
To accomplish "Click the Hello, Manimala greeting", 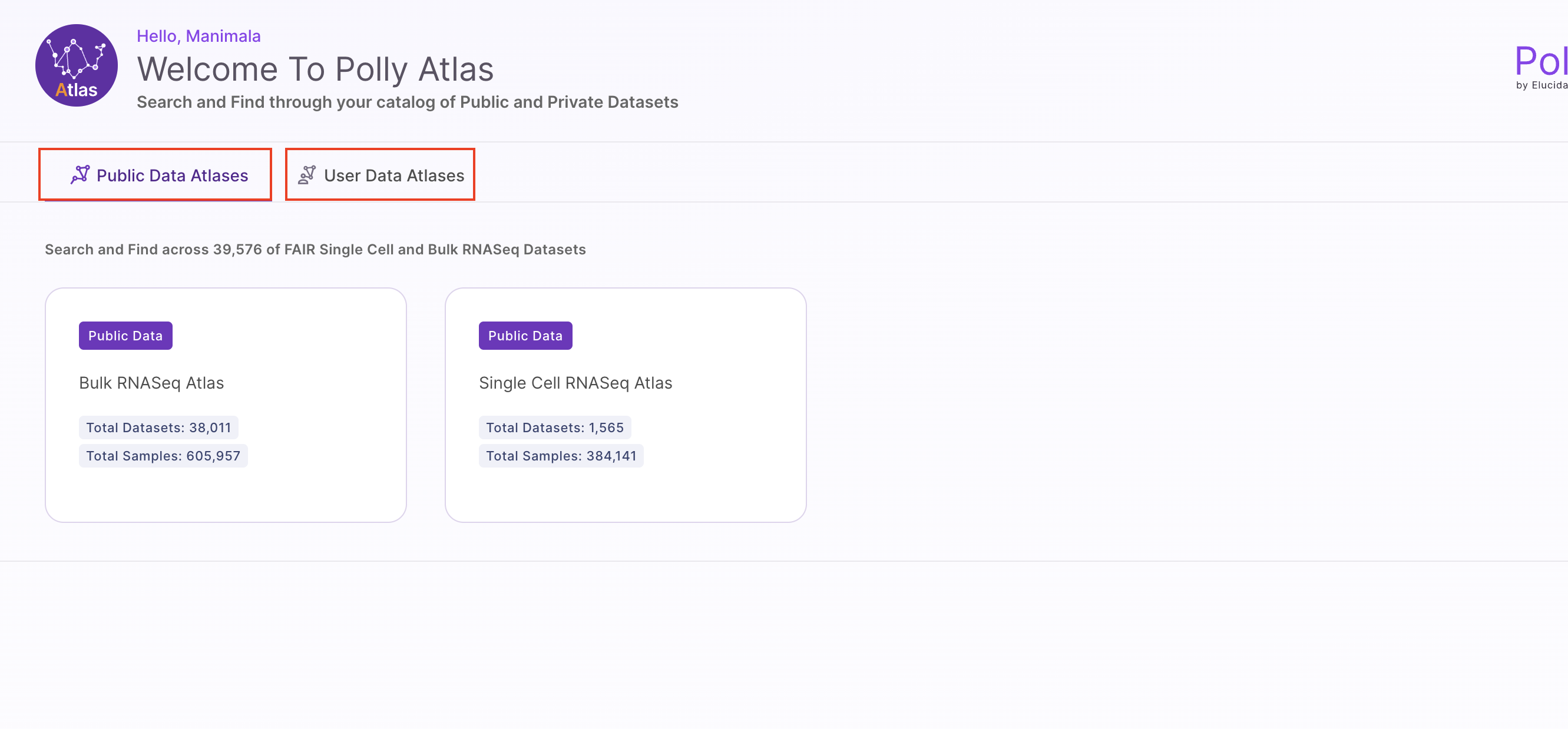I will click(199, 36).
